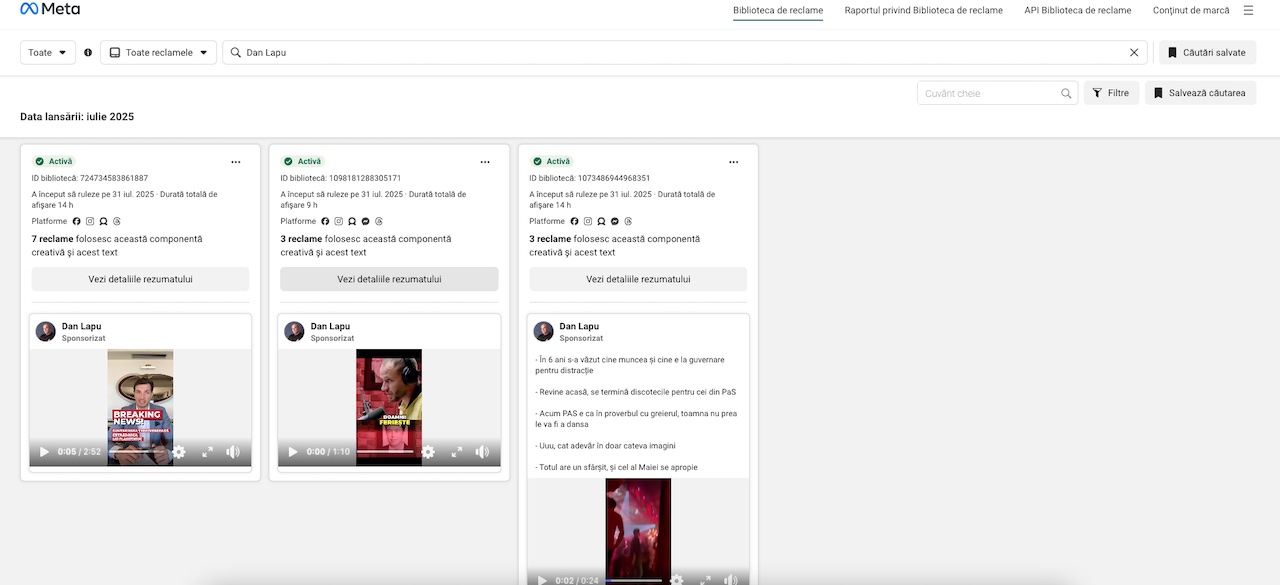
Task: Open Dan Lapu page name above 1:10 video
Action: (330, 326)
